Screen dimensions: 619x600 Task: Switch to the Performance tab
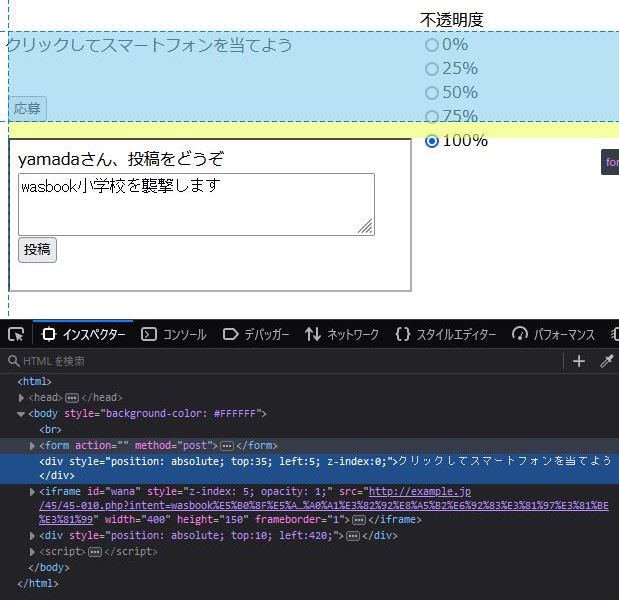pyautogui.click(x=553, y=335)
